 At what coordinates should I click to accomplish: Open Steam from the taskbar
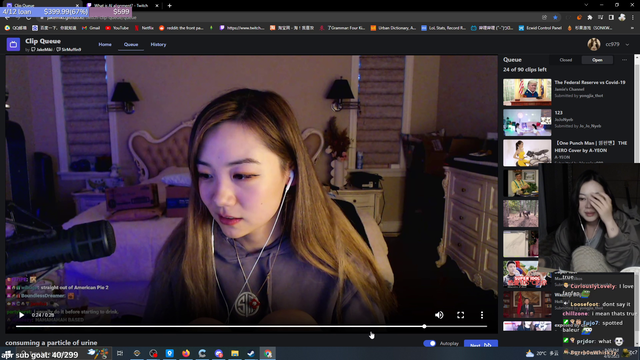(251, 353)
